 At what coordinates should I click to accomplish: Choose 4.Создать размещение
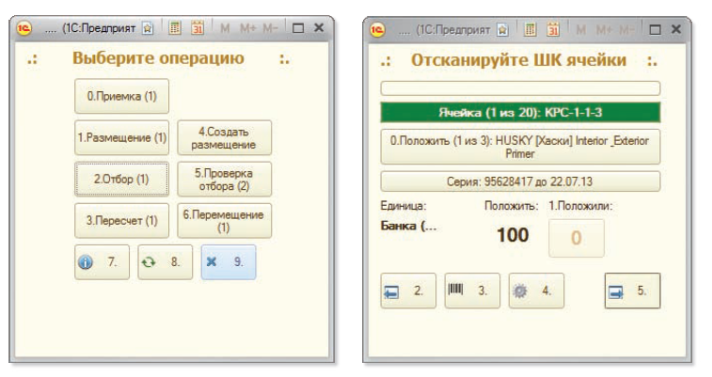[224, 138]
